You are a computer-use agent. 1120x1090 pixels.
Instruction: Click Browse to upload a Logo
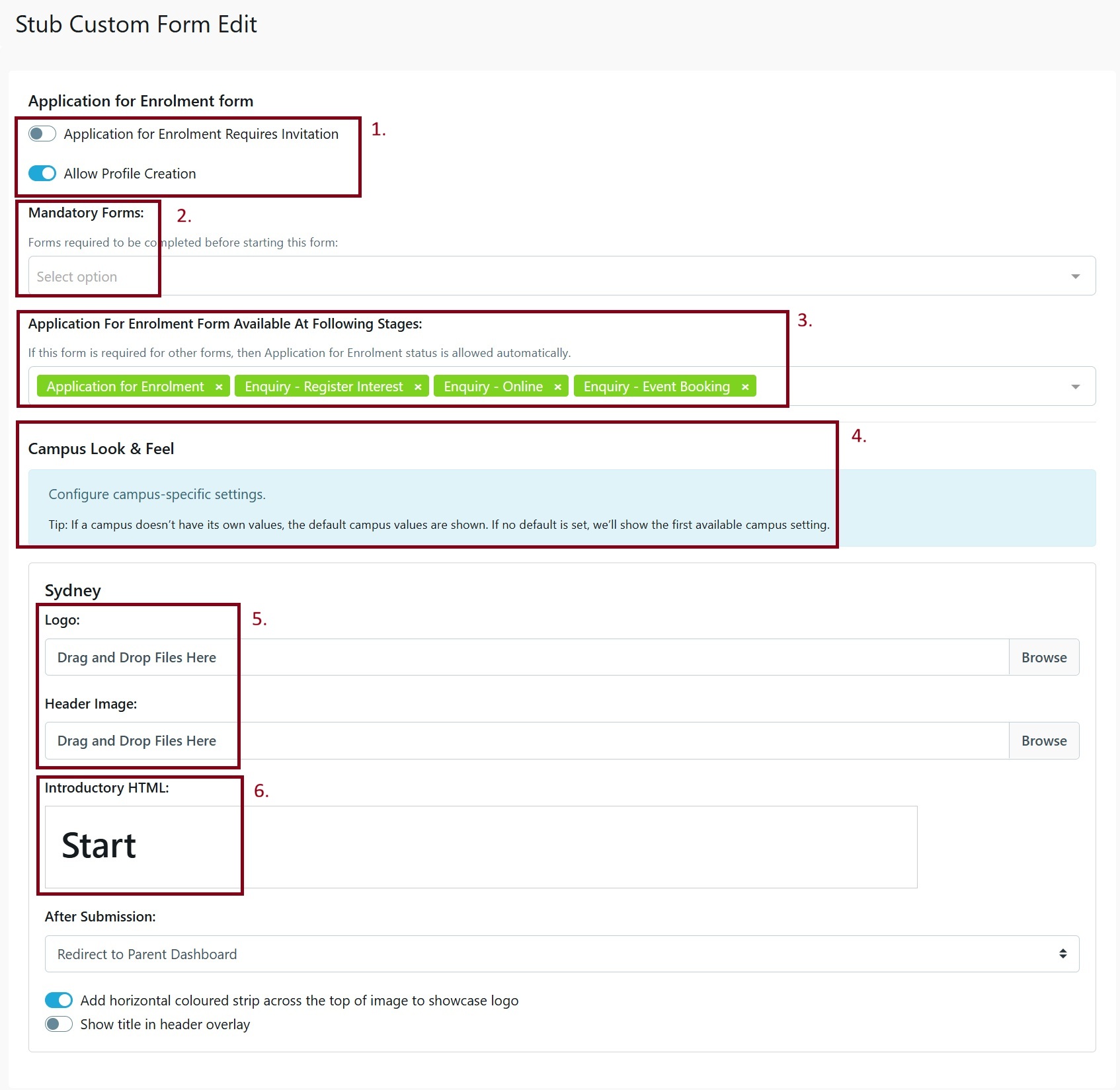point(1043,657)
